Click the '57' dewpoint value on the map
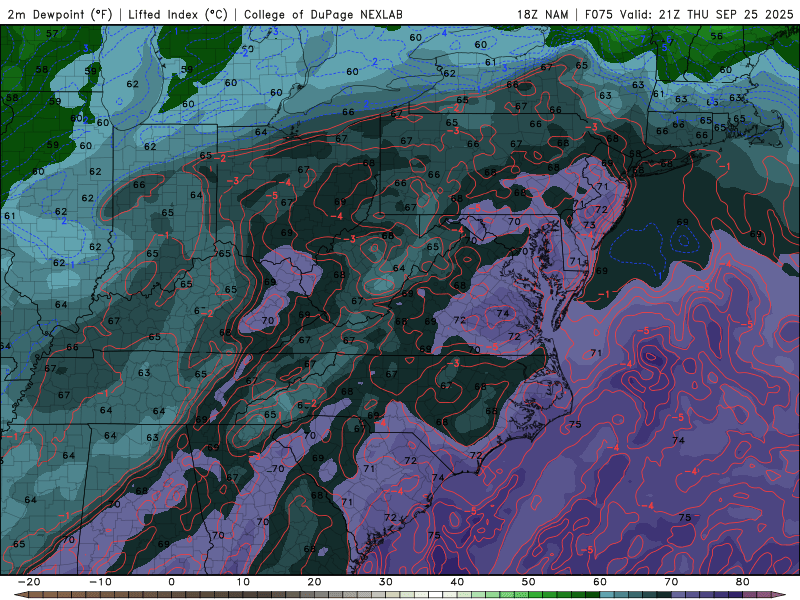Image resolution: width=800 pixels, height=600 pixels. coord(52,34)
